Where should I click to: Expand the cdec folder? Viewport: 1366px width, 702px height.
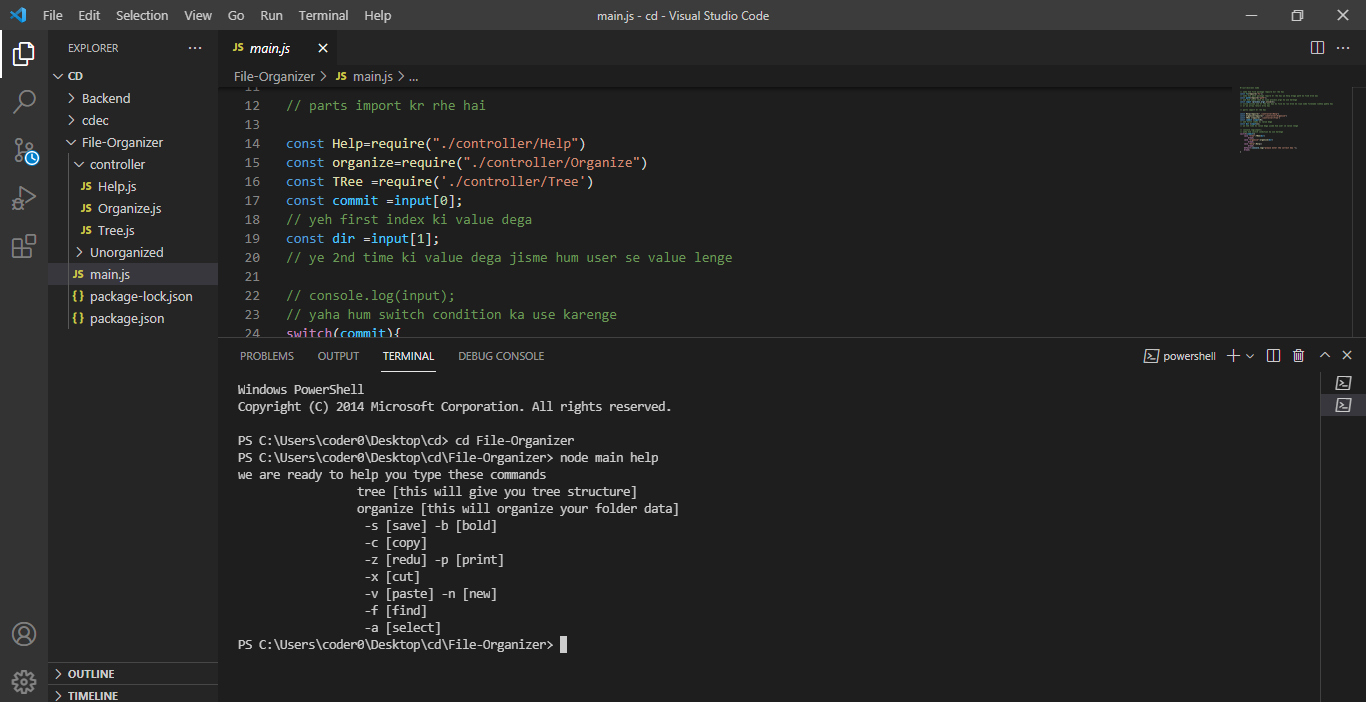point(133,120)
